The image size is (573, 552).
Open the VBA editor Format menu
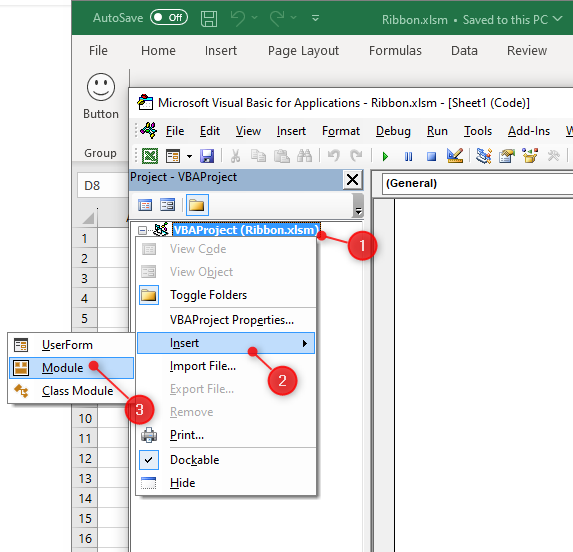341,131
